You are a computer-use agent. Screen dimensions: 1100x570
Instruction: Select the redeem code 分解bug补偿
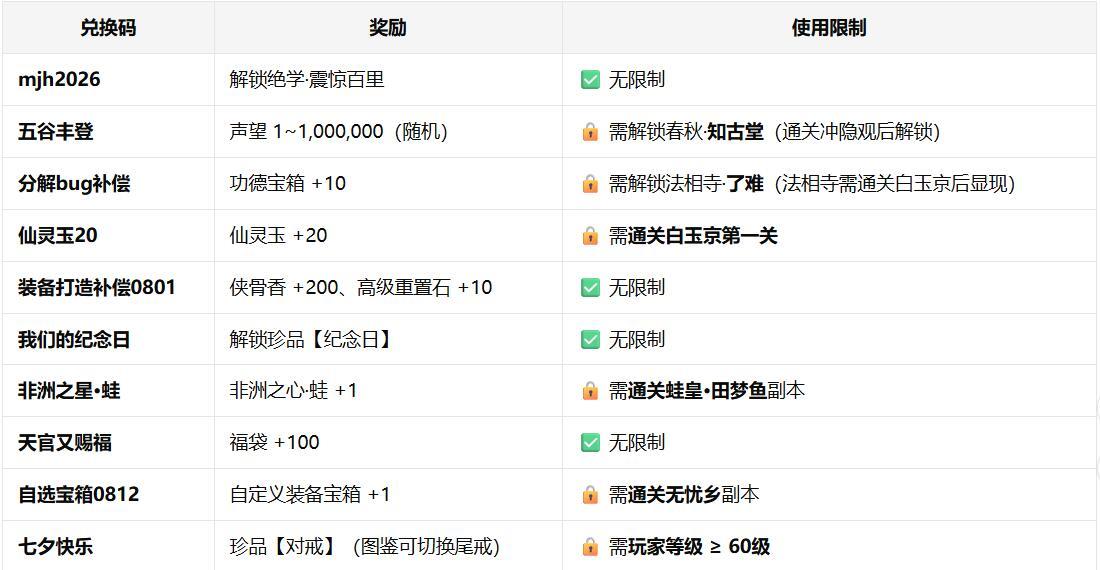pyautogui.click(x=74, y=183)
